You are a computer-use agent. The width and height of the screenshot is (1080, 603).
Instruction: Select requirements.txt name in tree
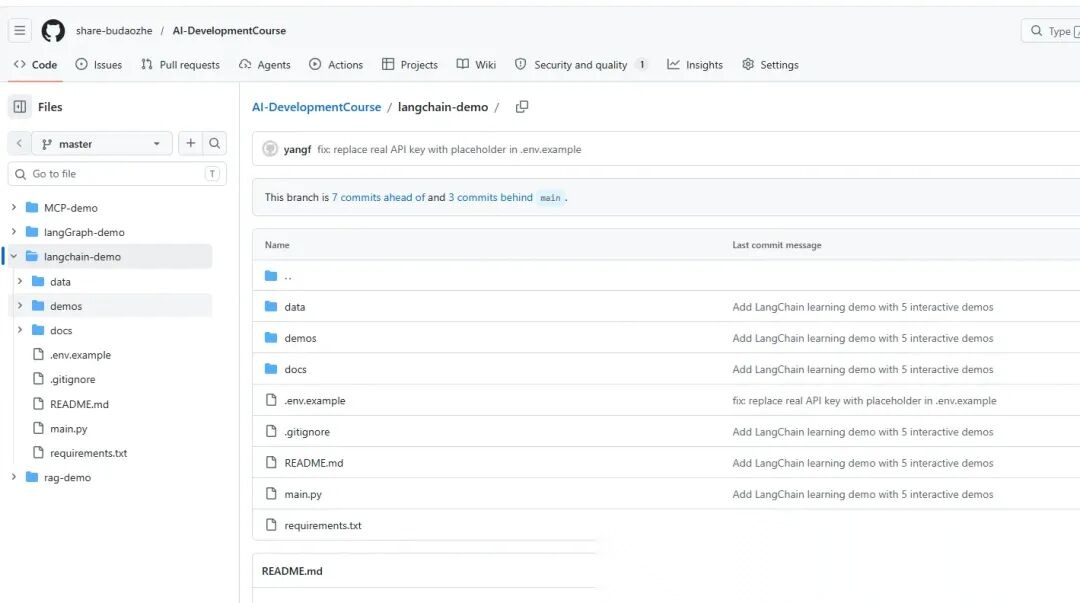(x=88, y=453)
